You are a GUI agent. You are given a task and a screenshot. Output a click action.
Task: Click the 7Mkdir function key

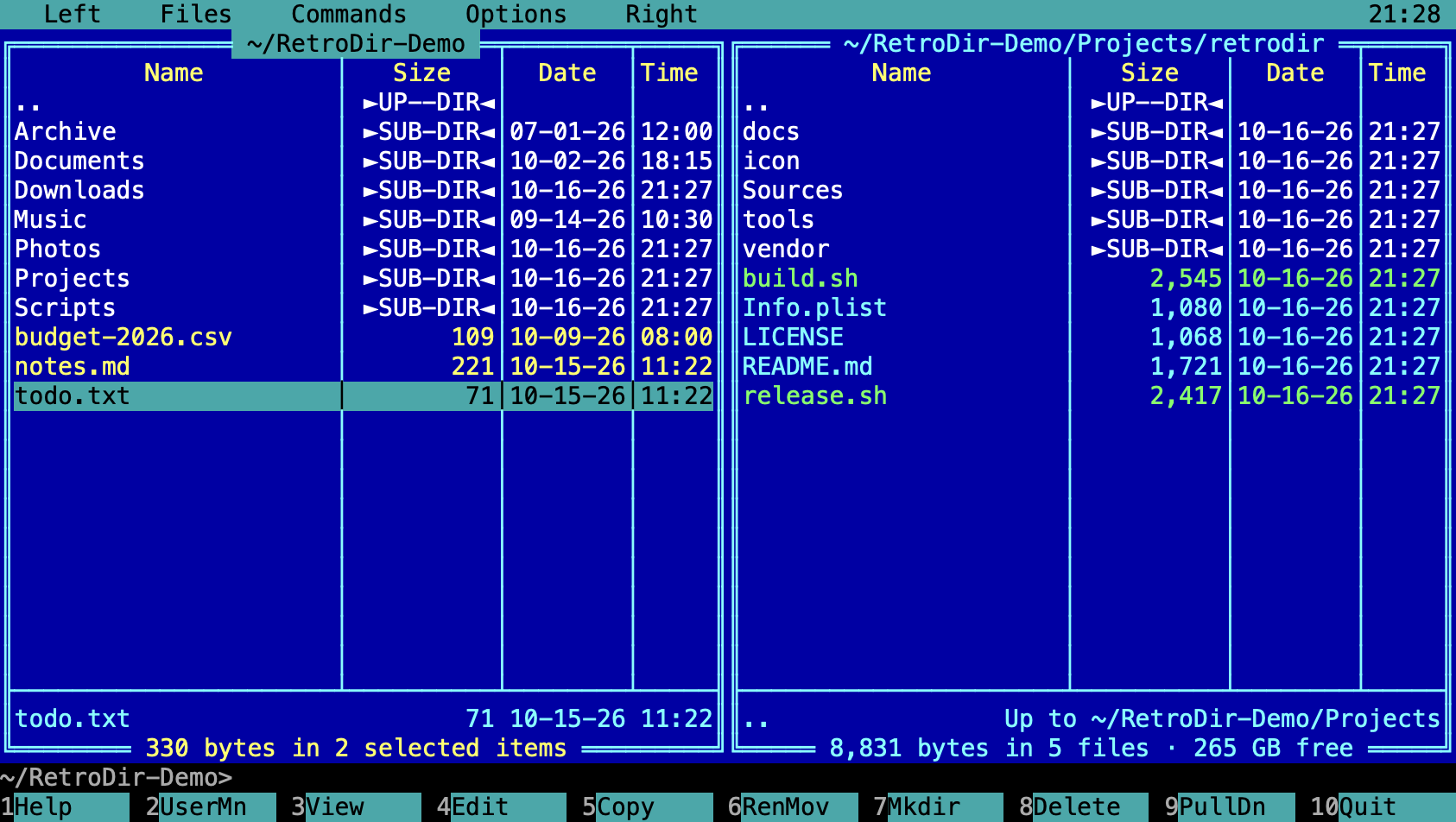point(939,806)
